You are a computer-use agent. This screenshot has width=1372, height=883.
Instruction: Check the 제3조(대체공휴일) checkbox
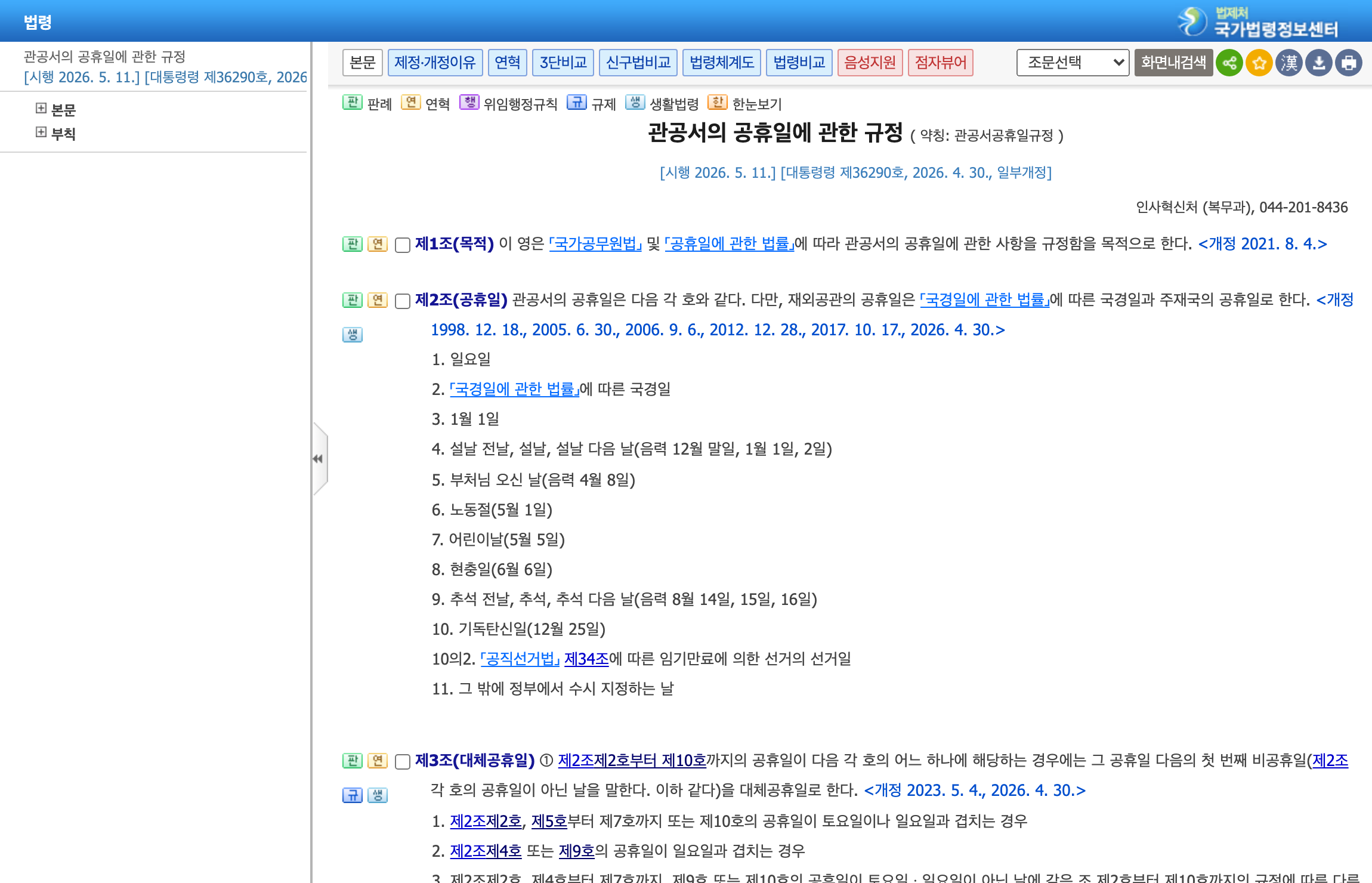(x=403, y=762)
